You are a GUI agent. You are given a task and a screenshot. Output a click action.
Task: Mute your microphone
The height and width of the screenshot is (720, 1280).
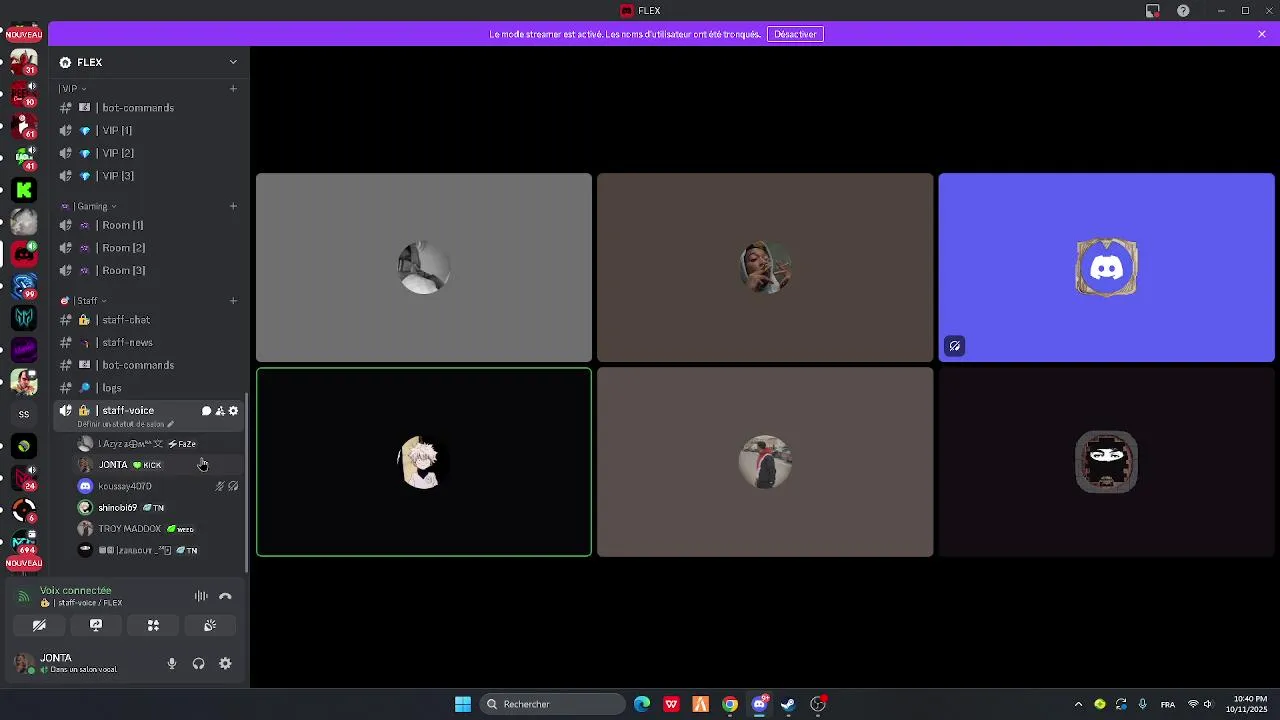tap(172, 663)
